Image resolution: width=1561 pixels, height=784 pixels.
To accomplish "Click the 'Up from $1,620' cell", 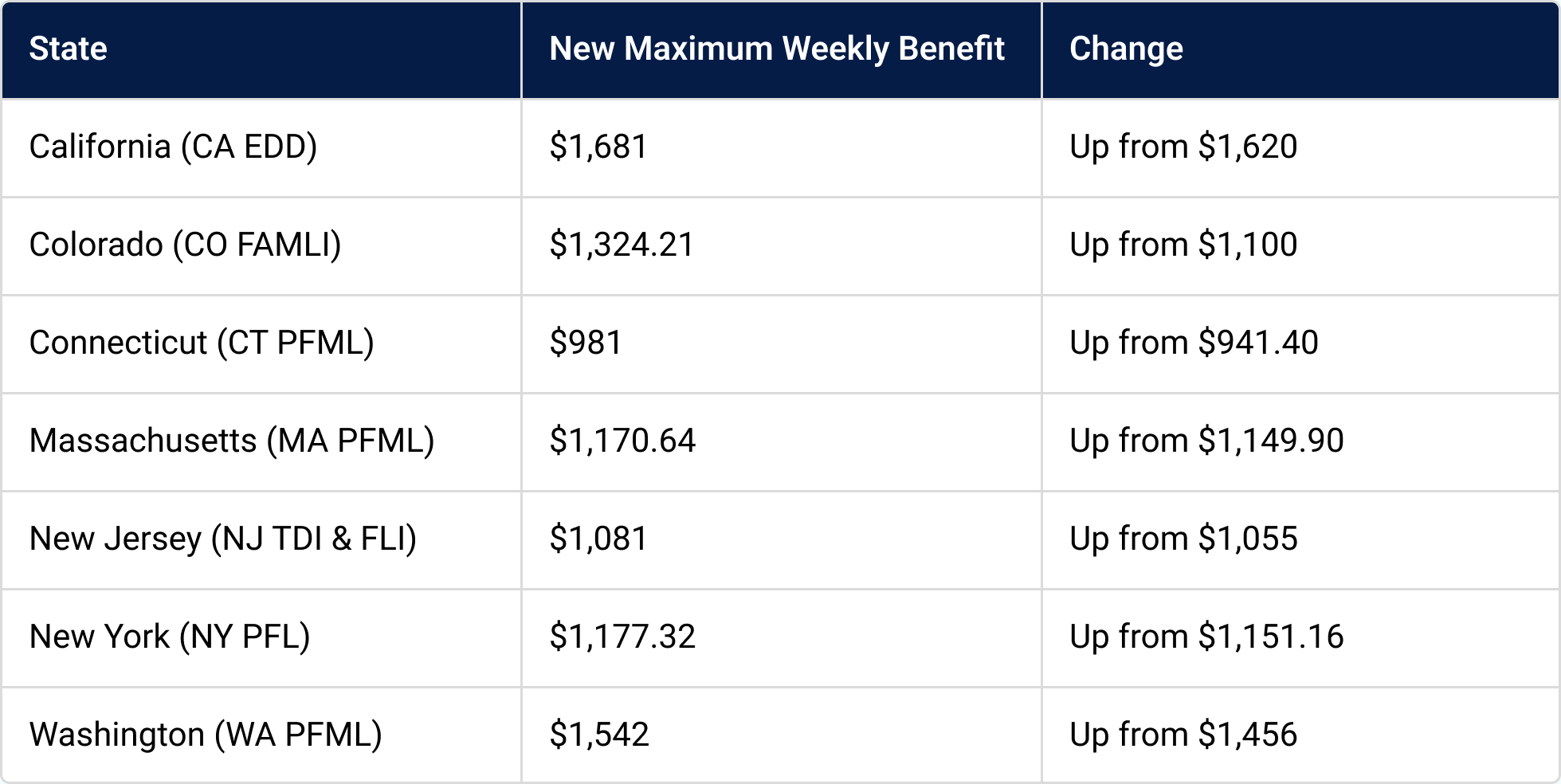I will (x=1183, y=147).
